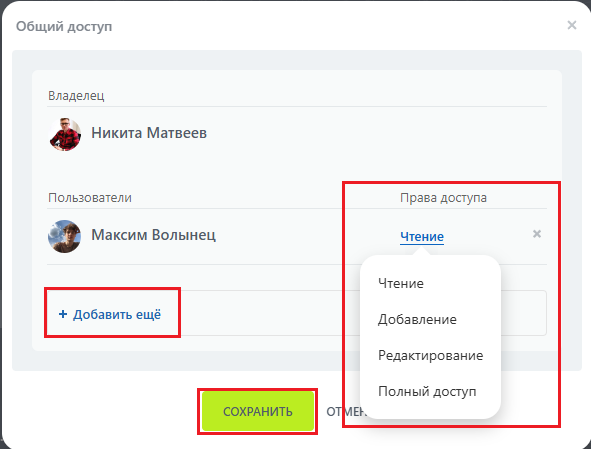Viewport: 591px width, 449px height.
Task: Close the Общий доступ dialog
Action: [572, 25]
